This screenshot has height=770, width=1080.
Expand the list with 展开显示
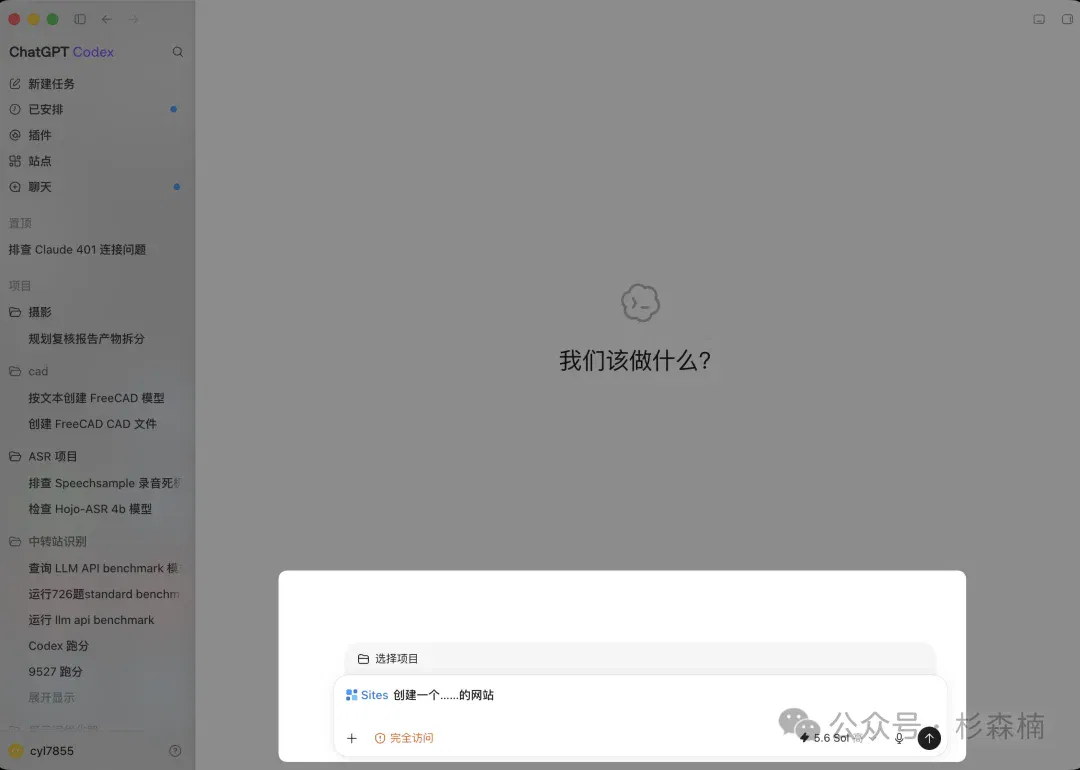[52, 698]
